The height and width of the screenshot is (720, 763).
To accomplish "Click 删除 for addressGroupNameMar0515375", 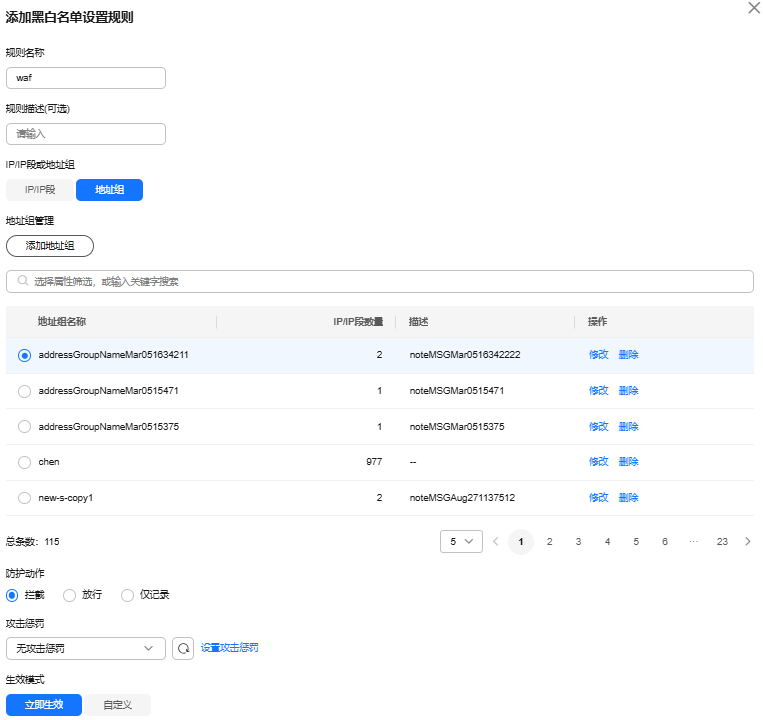I will click(x=628, y=426).
